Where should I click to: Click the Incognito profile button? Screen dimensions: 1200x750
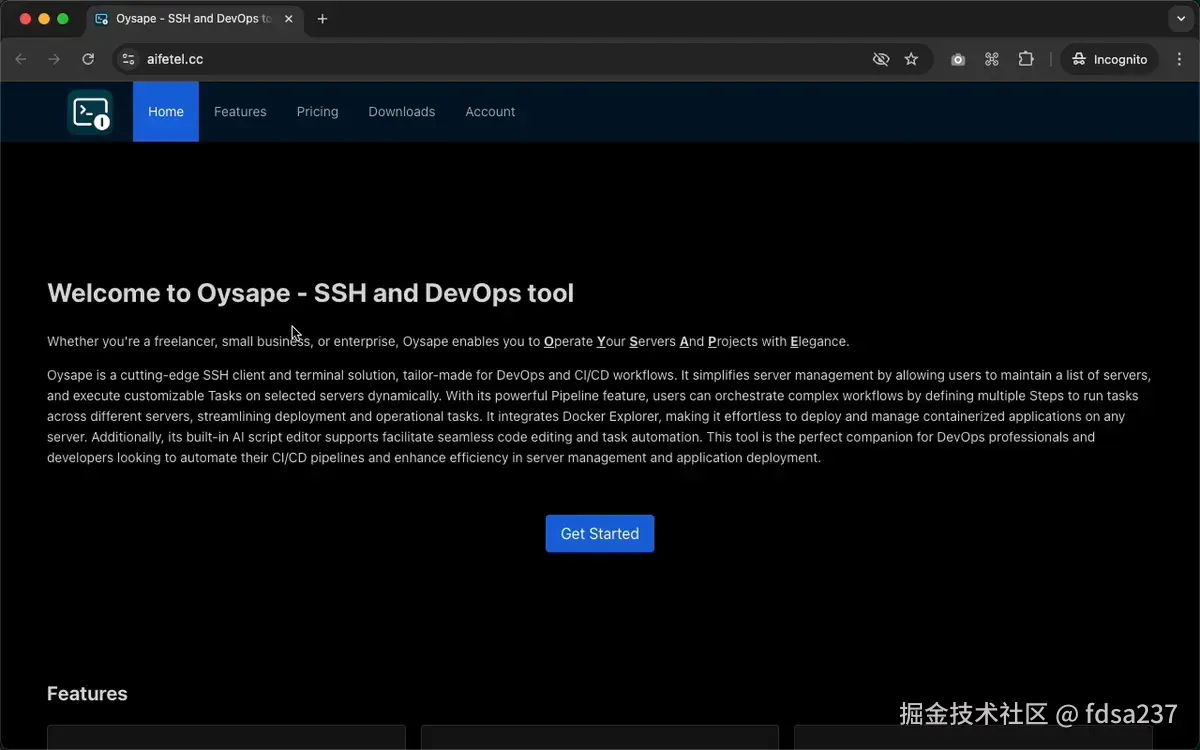pyautogui.click(x=1110, y=59)
